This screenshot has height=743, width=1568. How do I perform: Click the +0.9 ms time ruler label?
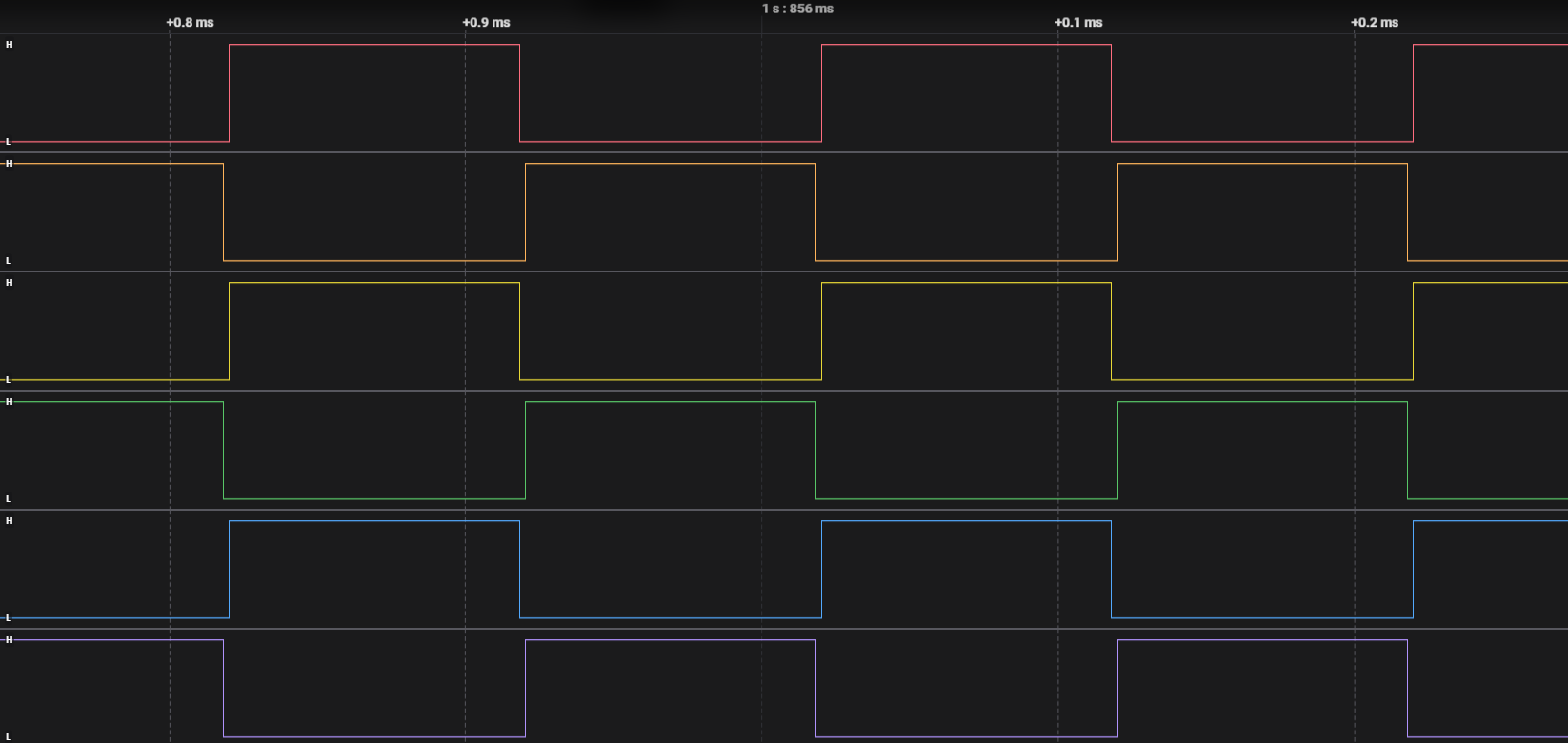pos(486,22)
